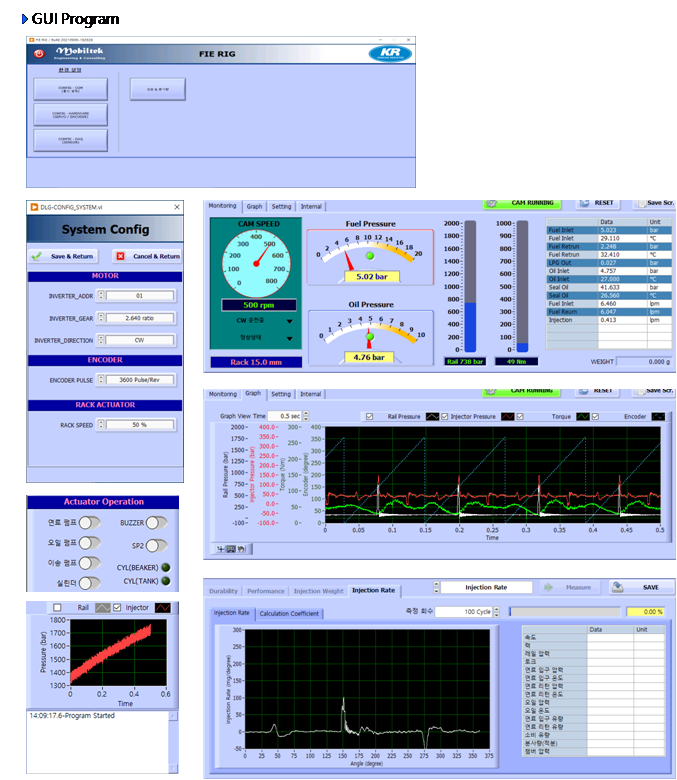This screenshot has height=780, width=677.
Task: Toggle the Encoder plot checkbox
Action: click(x=595, y=416)
